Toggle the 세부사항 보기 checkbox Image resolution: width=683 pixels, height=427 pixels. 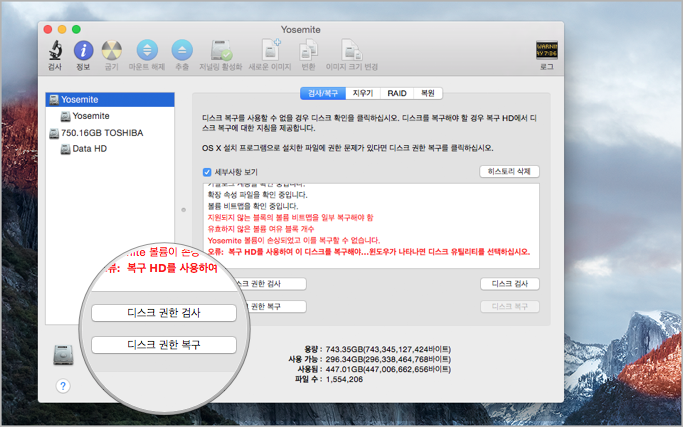click(207, 172)
